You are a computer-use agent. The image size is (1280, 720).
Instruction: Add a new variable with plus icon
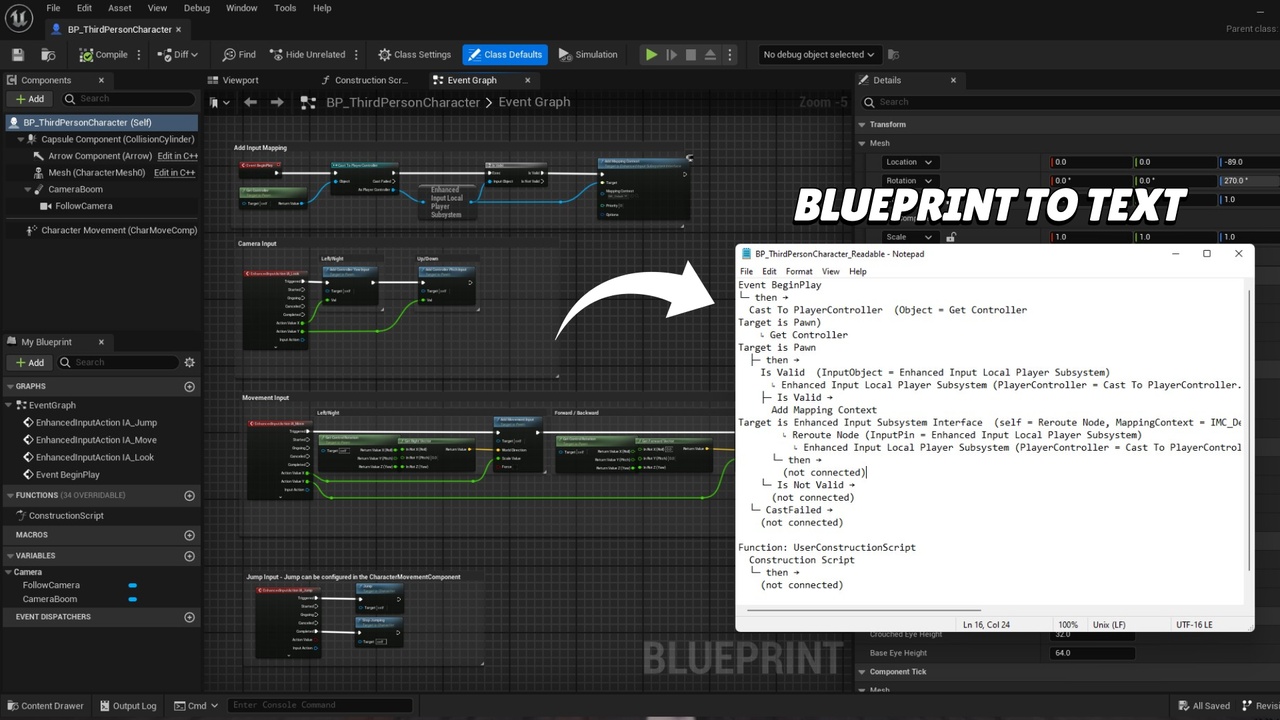[x=189, y=556]
